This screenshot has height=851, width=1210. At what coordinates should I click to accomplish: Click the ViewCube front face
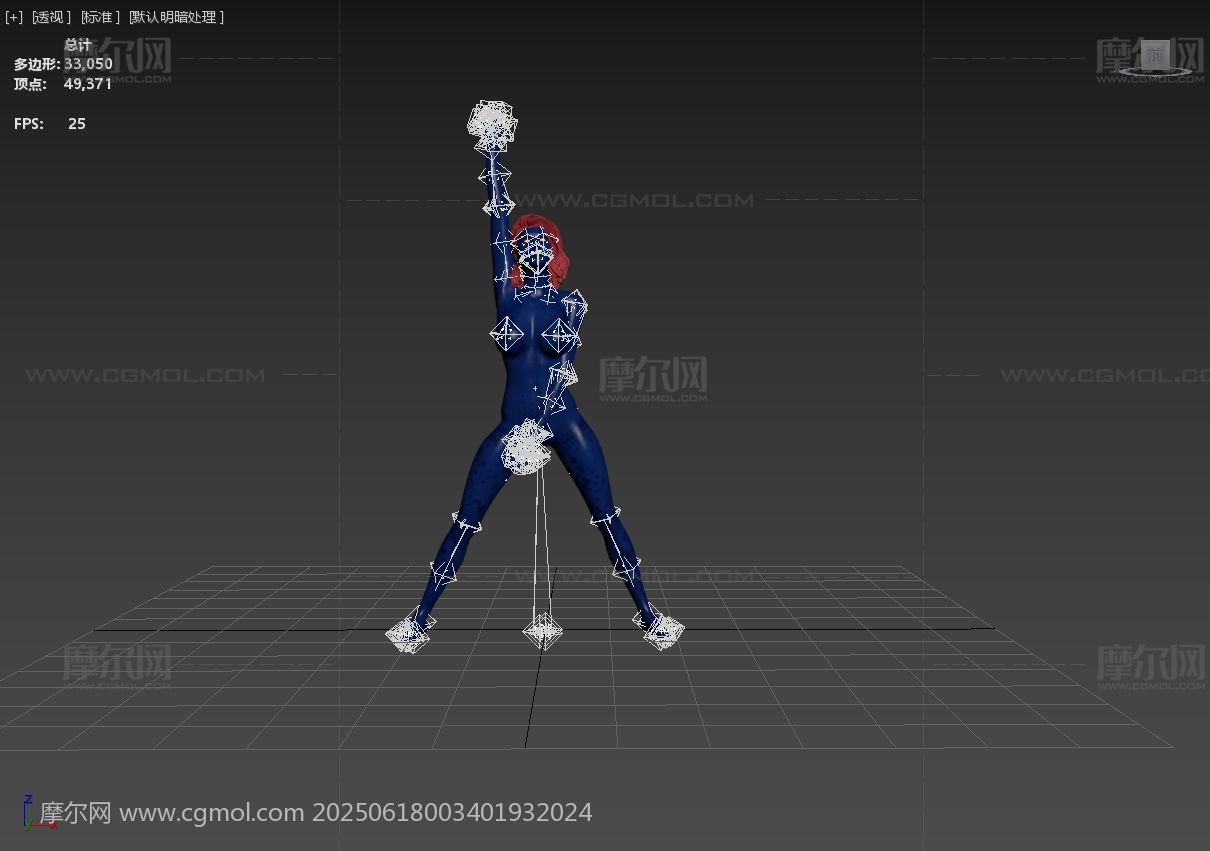pos(1156,55)
